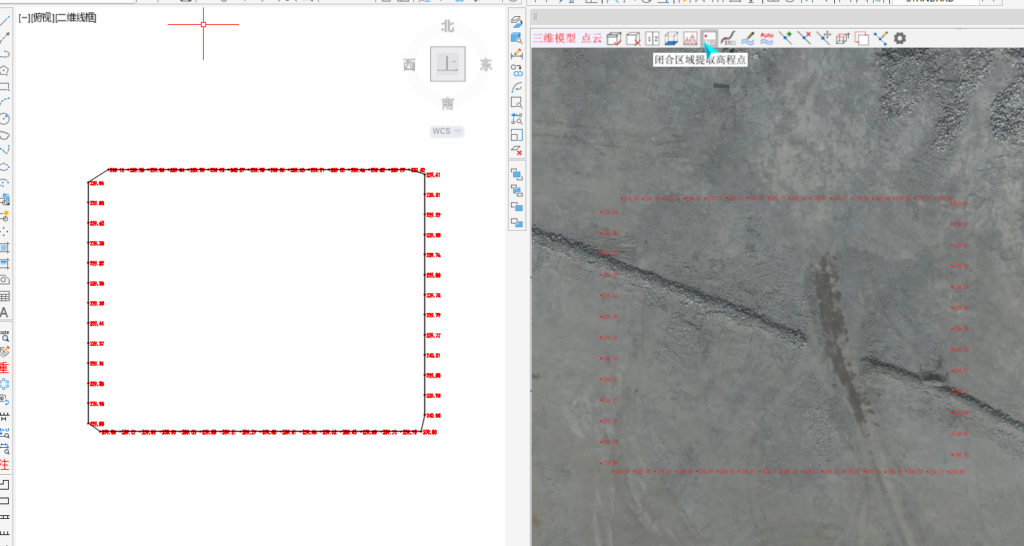1024x546 pixels.
Task: Choose the Polygon tool in left toolbar
Action: click(x=5, y=70)
